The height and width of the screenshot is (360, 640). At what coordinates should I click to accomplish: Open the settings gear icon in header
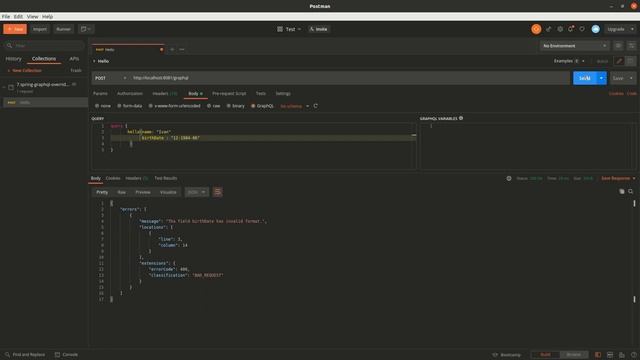[x=560, y=29]
